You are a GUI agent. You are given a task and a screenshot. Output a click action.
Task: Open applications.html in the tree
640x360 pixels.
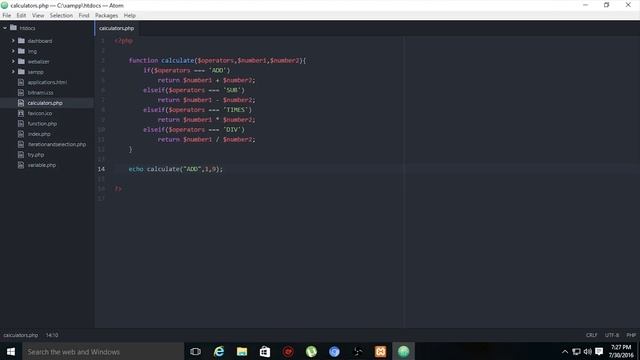(47, 82)
